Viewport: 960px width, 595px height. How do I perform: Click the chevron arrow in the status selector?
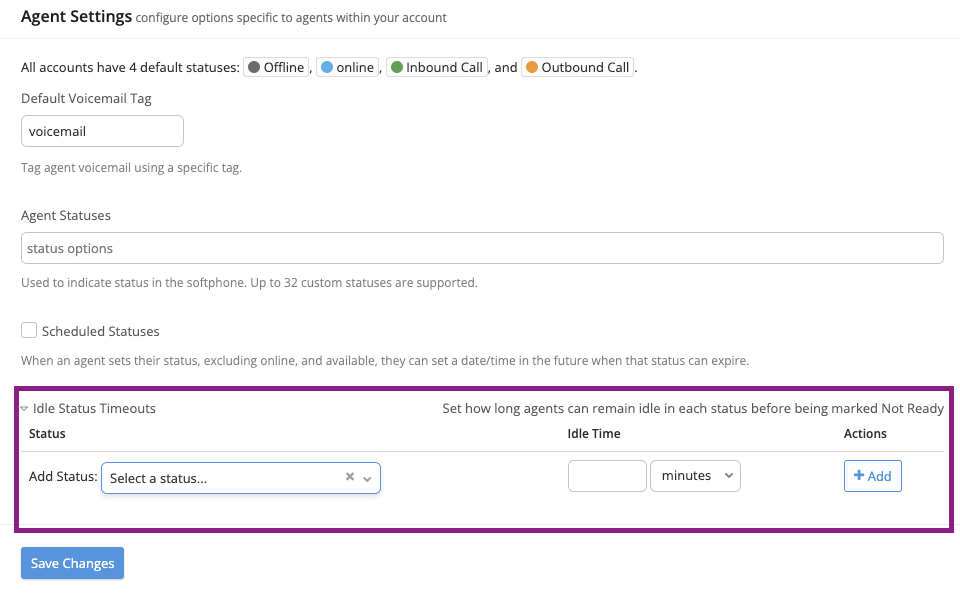tap(367, 479)
